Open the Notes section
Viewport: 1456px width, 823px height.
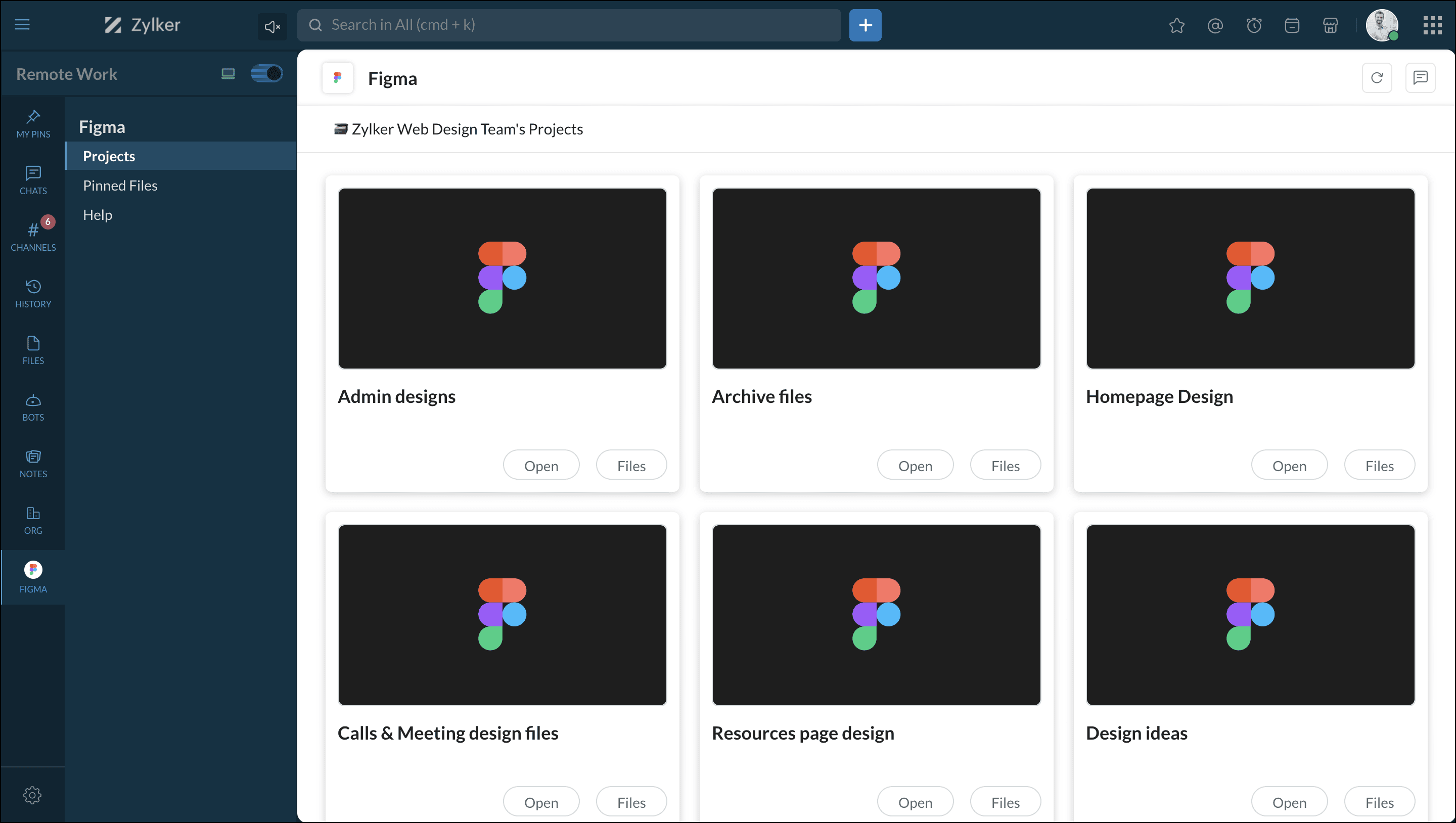tap(33, 464)
